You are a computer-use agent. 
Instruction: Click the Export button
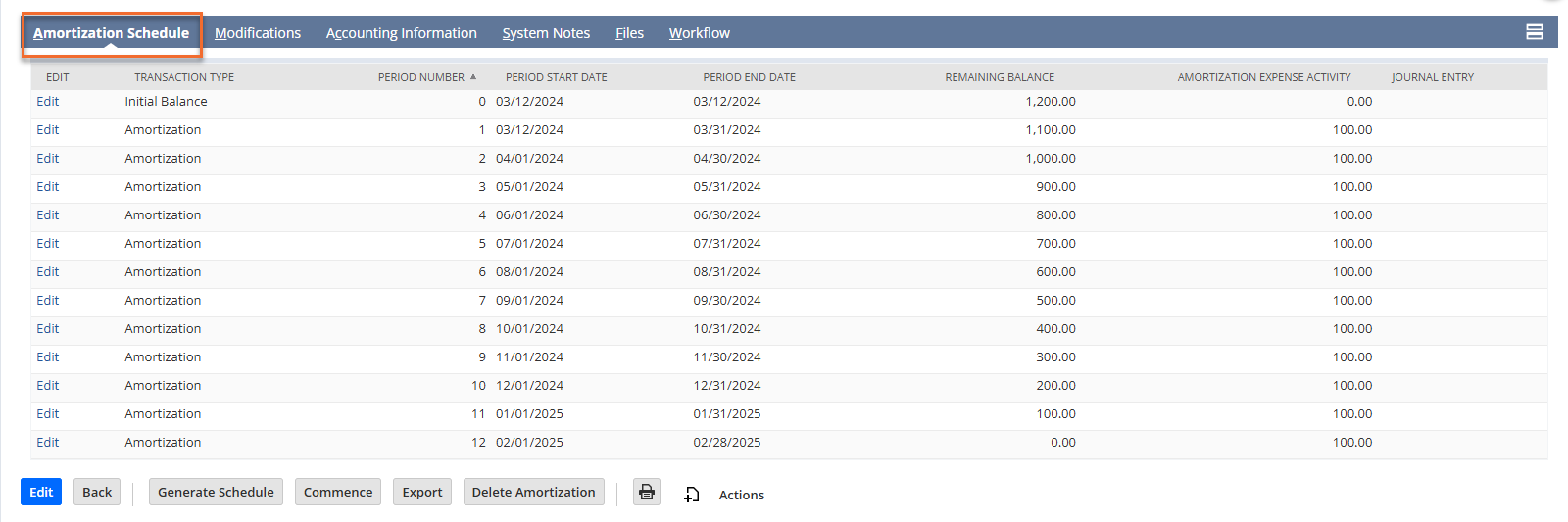click(421, 492)
